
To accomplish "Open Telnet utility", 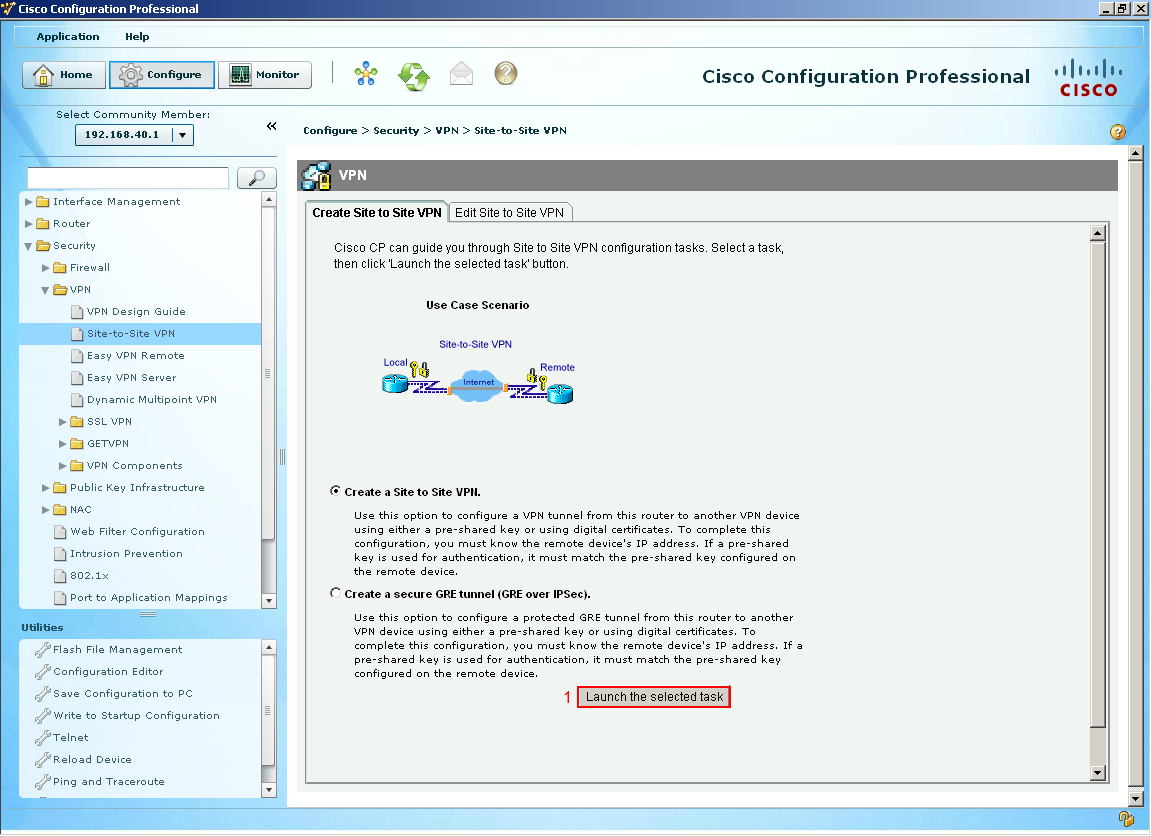I will click(x=70, y=738).
